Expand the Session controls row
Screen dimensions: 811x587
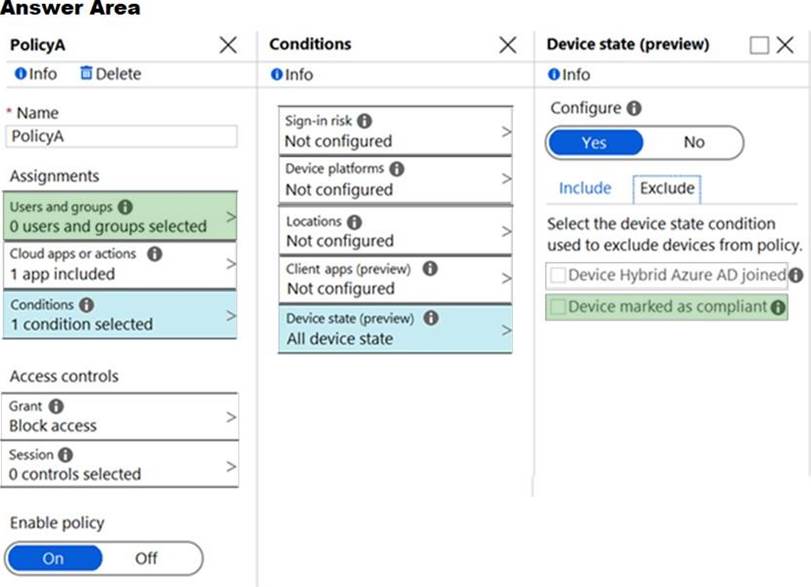tap(122, 464)
